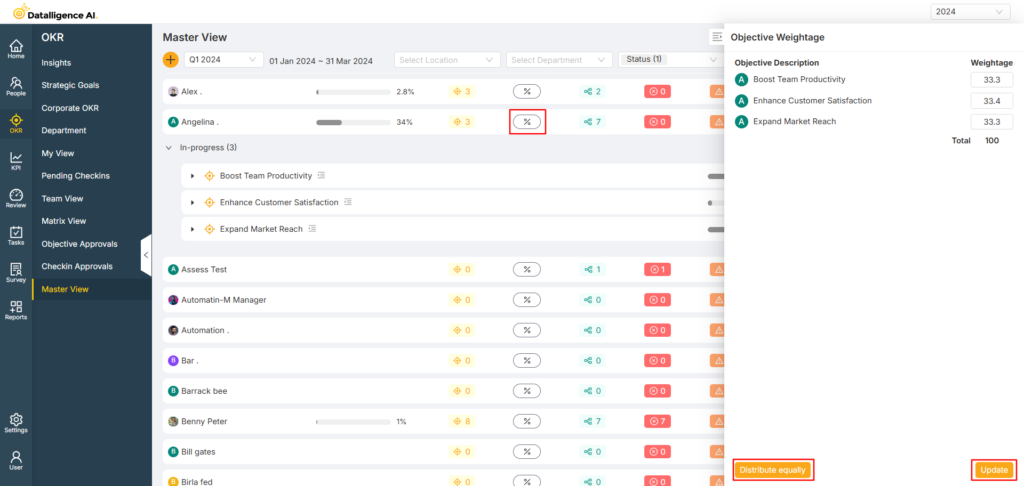
Task: Click red overdue badge for Assess Test
Action: [657, 269]
